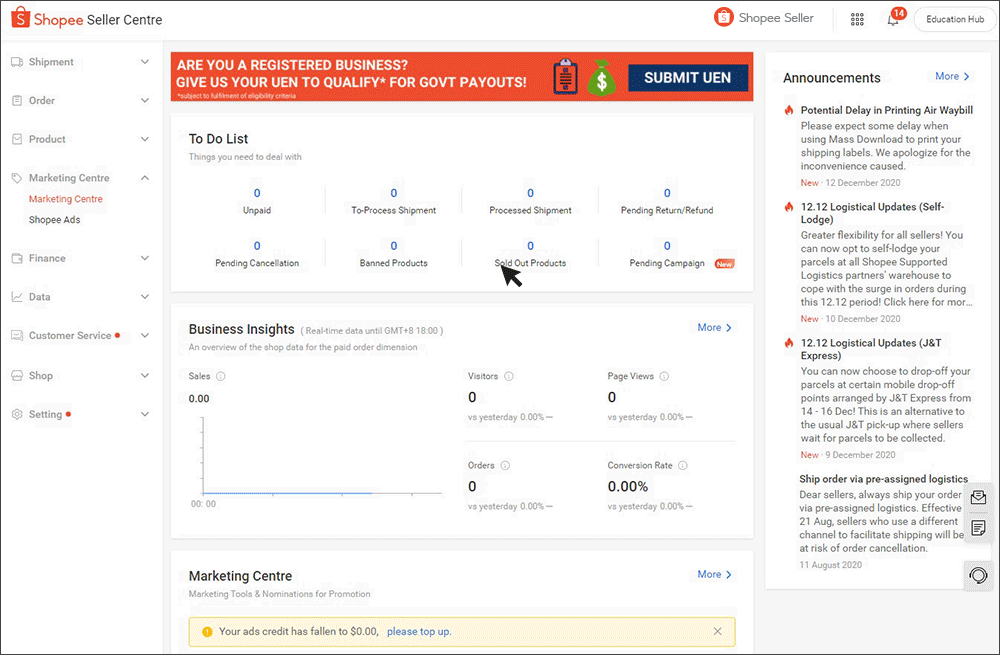Open Pending Campaign count

pos(667,246)
